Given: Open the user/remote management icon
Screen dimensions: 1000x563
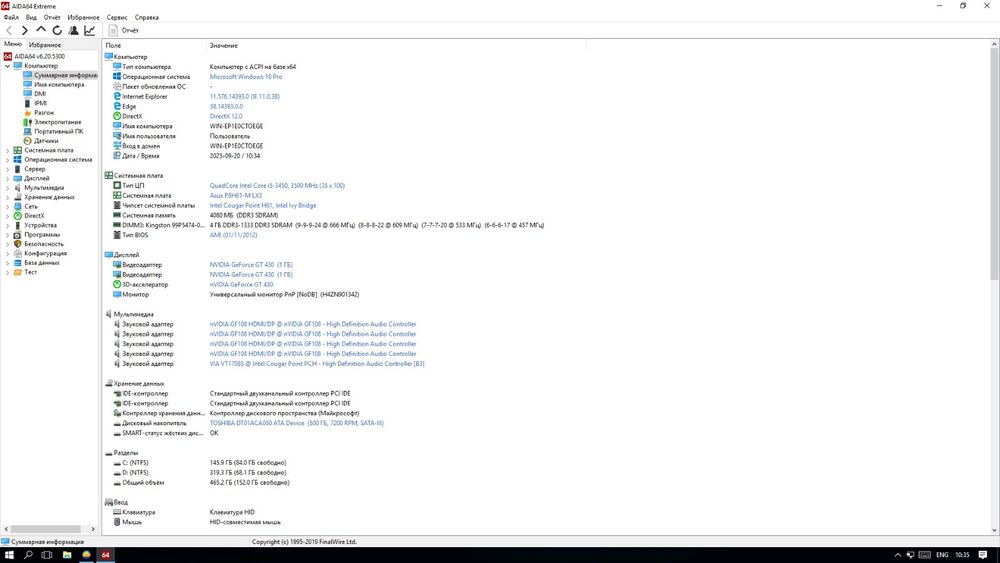Looking at the screenshot, I should coord(73,30).
